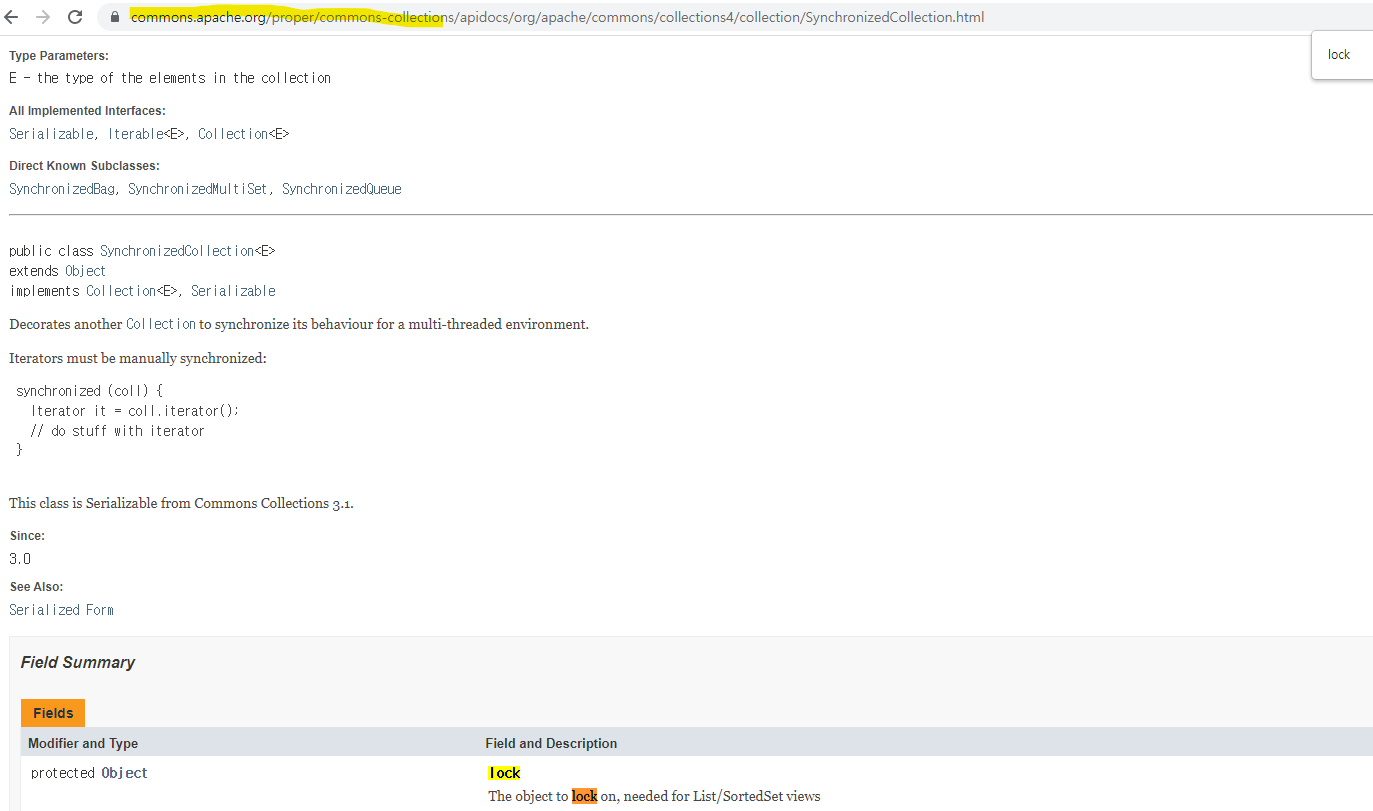
Task: Open the Iterable interface link
Action: [x=135, y=134]
